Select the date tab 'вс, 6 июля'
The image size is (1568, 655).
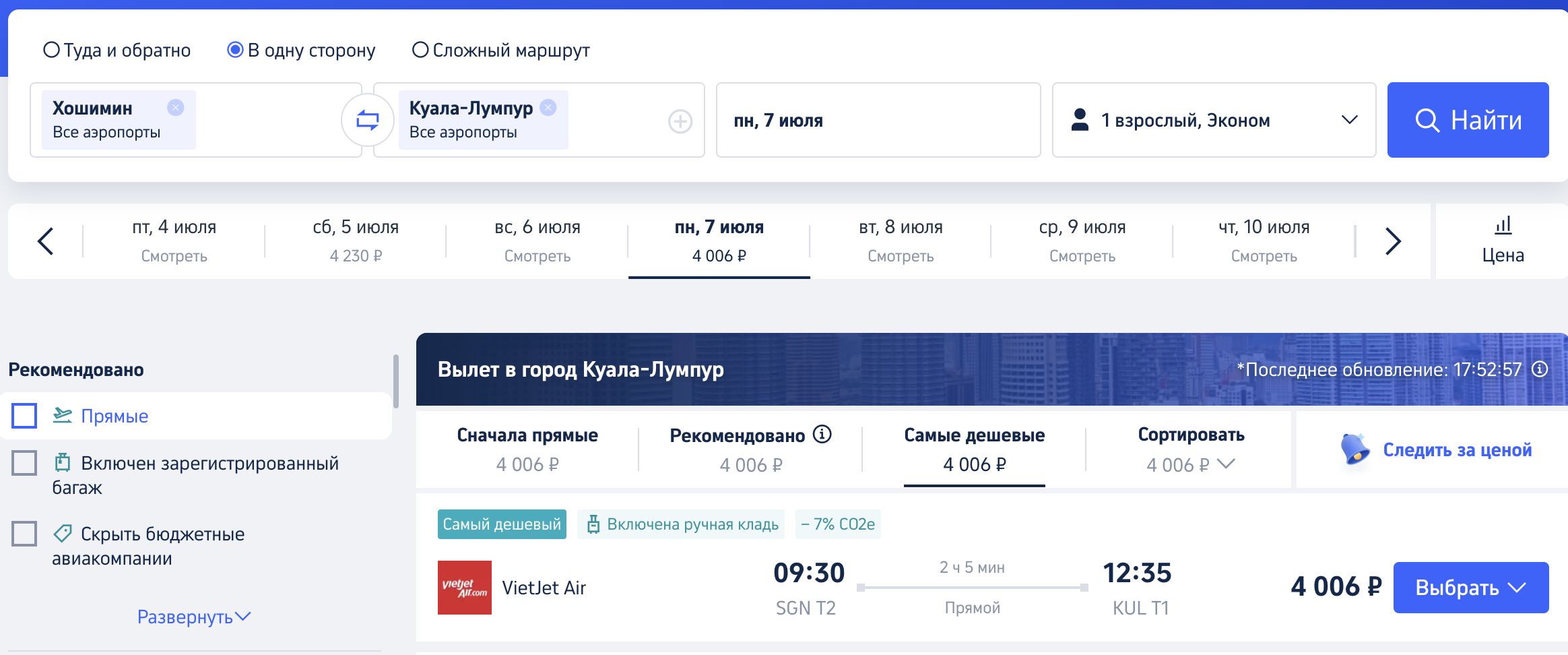coord(537,241)
